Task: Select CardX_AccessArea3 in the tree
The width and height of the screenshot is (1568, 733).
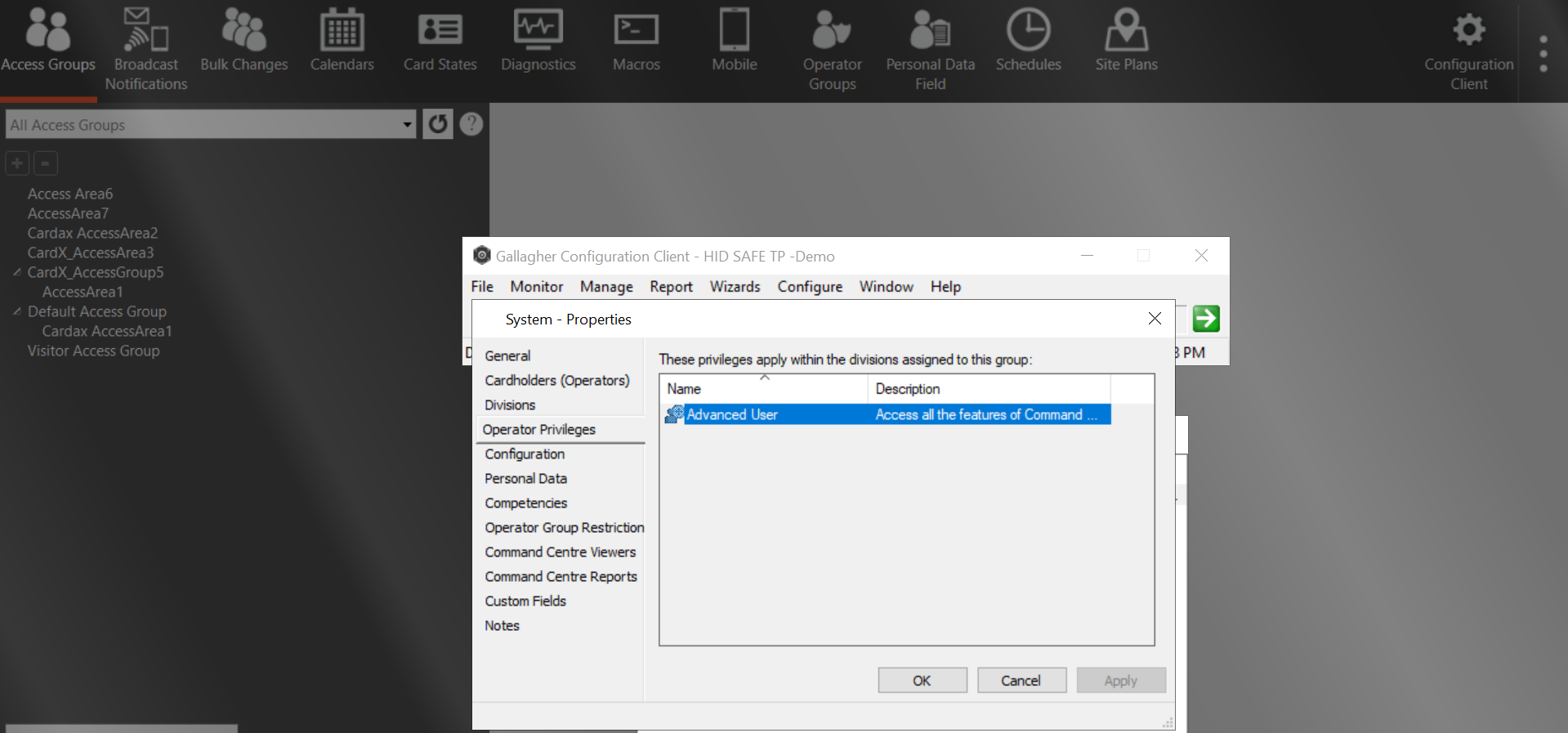Action: [91, 253]
